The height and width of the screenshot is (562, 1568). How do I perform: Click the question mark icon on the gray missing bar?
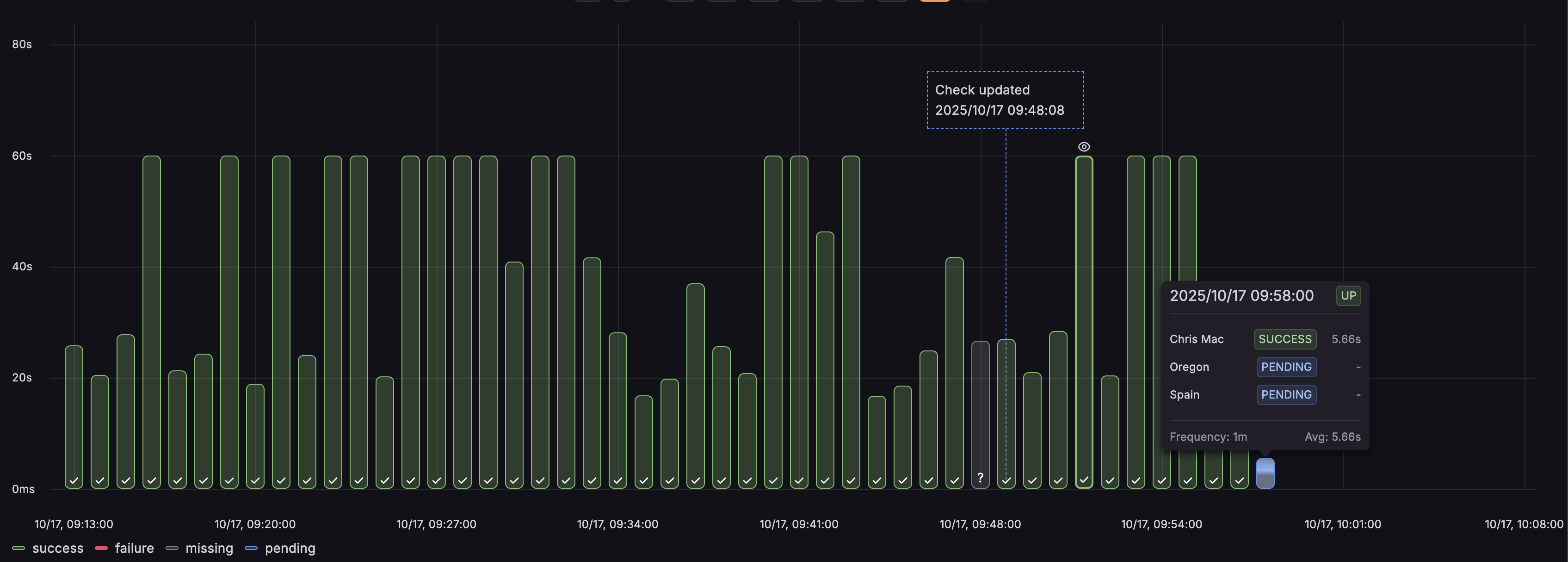coord(980,478)
